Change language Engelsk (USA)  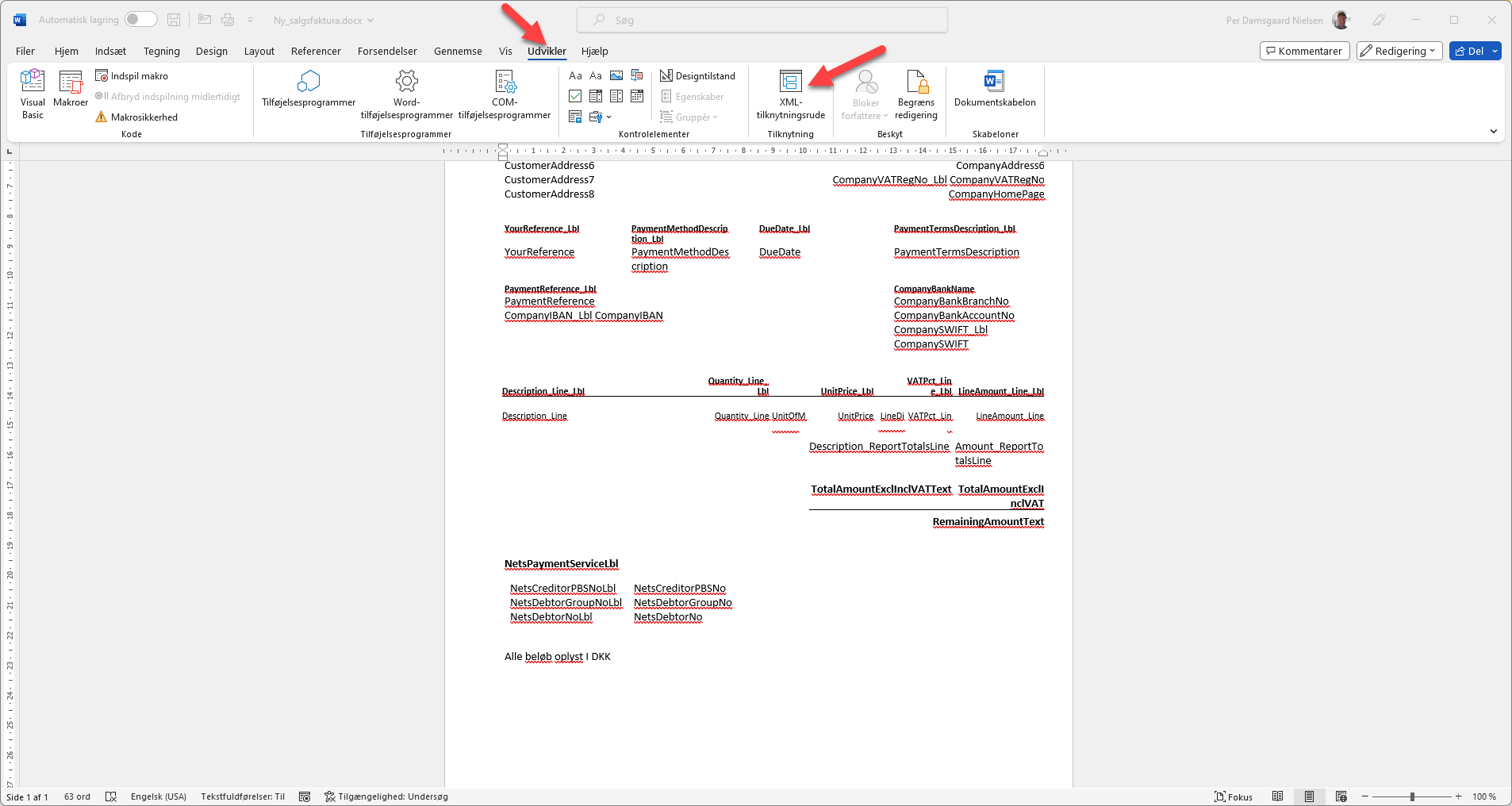(x=159, y=796)
